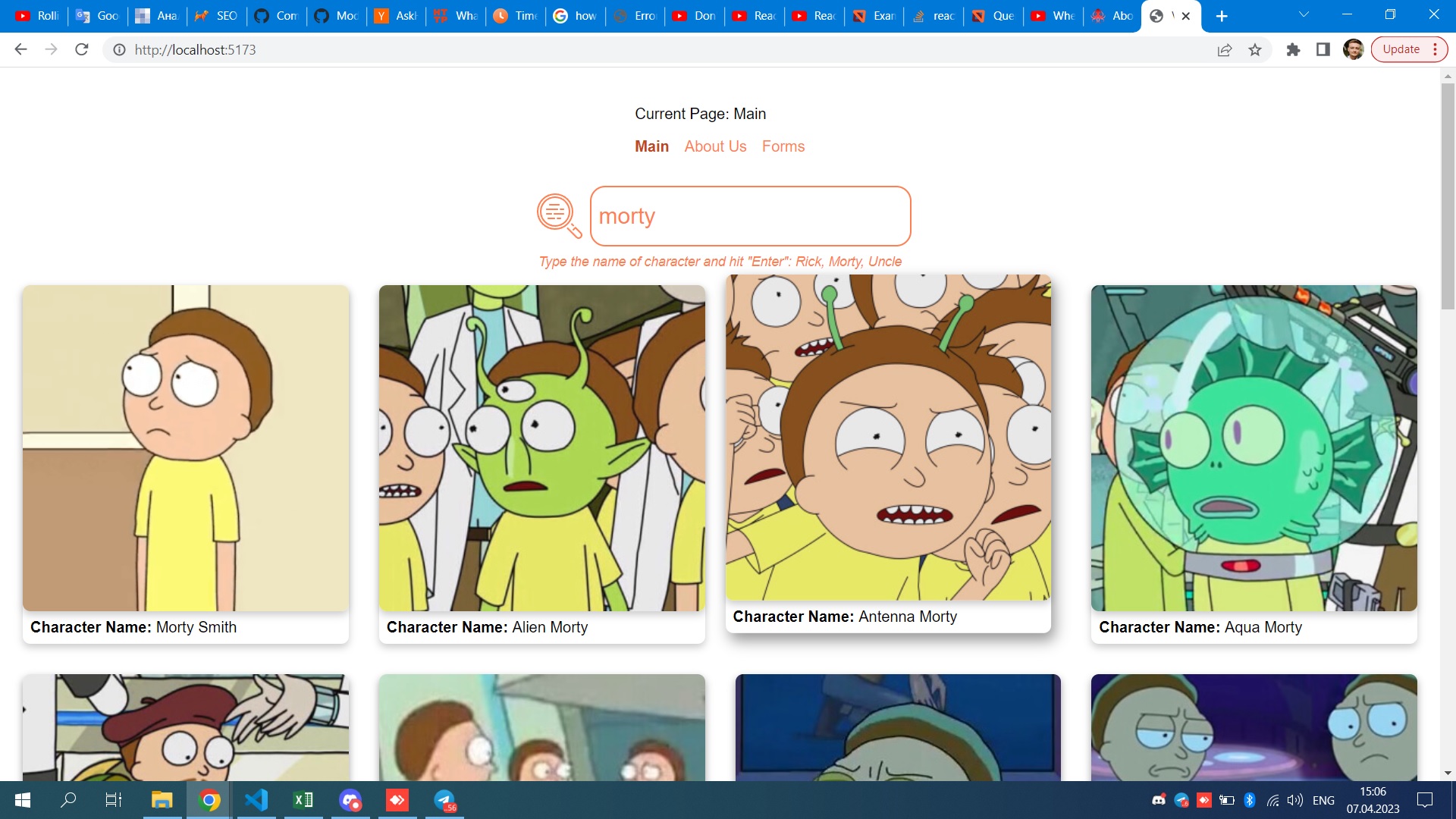The image size is (1456, 819).
Task: Open Chrome Update menu button
Action: (1409, 50)
